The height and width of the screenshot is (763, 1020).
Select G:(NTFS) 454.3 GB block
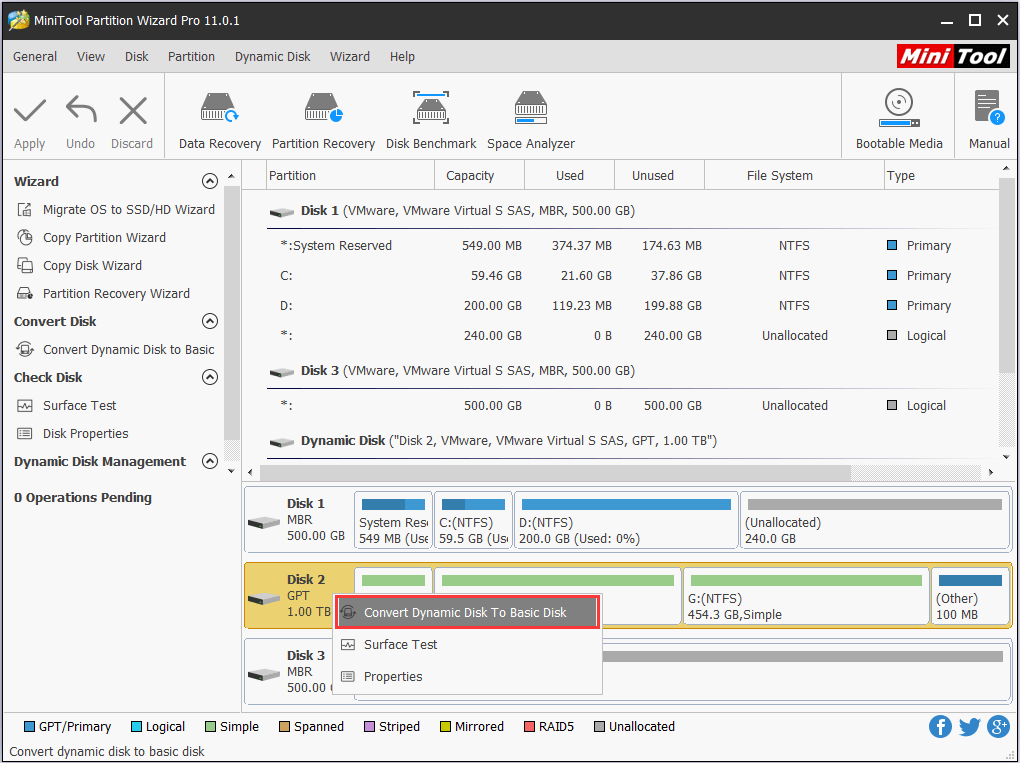[x=806, y=596]
